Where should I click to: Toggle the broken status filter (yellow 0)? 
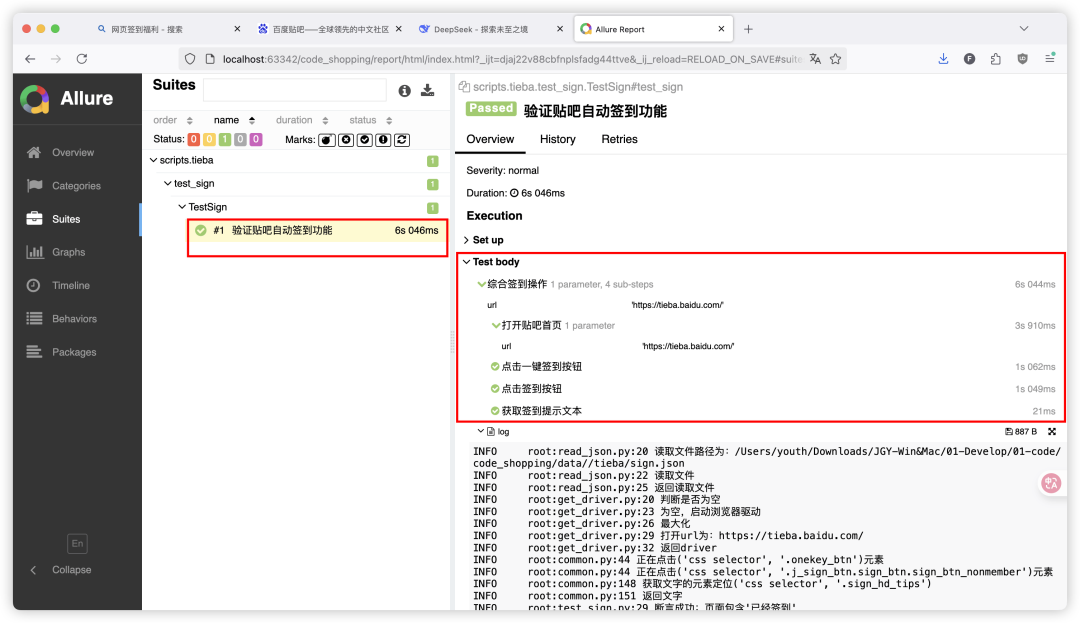point(209,139)
